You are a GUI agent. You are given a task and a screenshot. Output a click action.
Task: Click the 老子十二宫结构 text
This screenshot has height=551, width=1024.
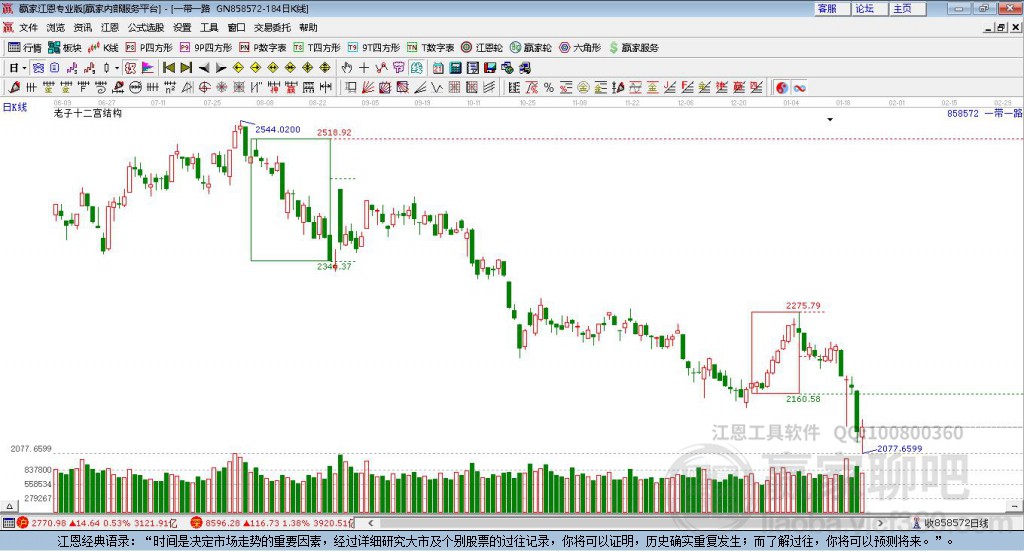[x=88, y=113]
